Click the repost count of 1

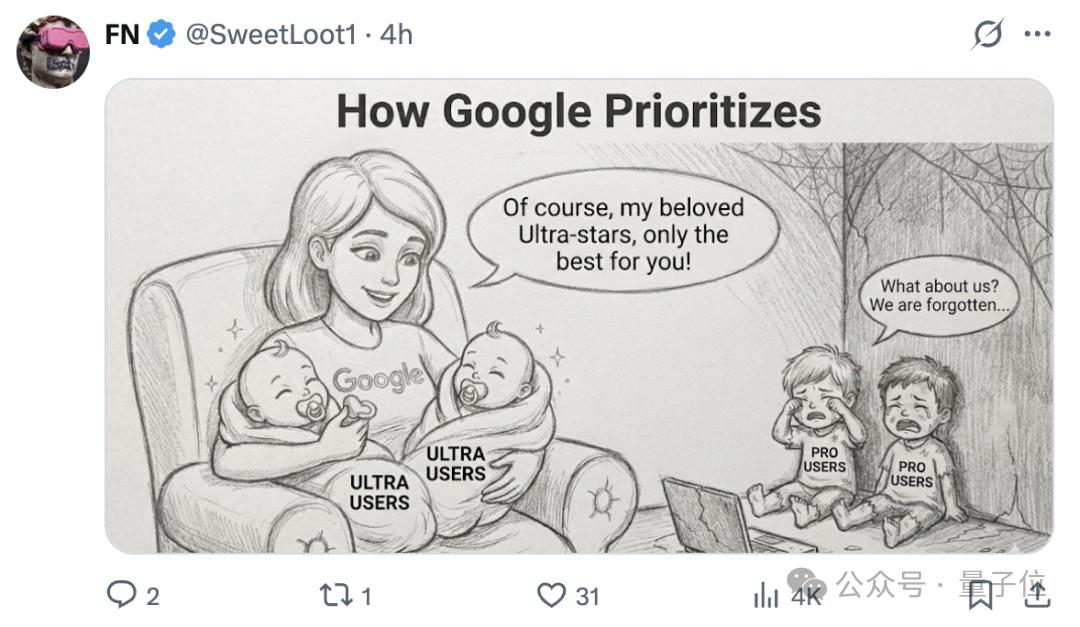click(366, 597)
